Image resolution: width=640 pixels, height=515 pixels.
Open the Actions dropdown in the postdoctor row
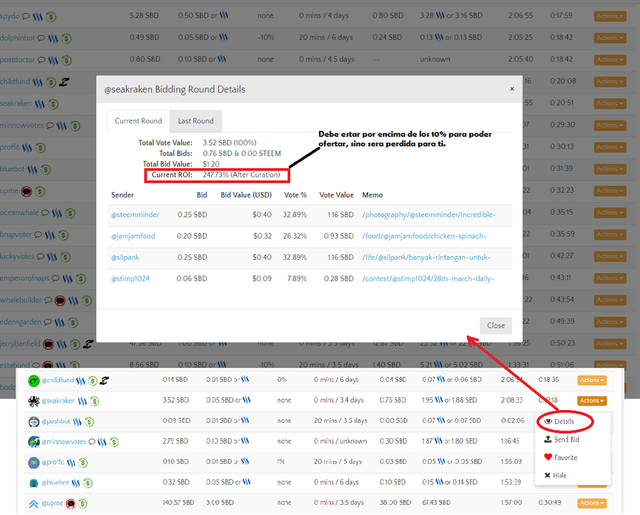coord(610,60)
